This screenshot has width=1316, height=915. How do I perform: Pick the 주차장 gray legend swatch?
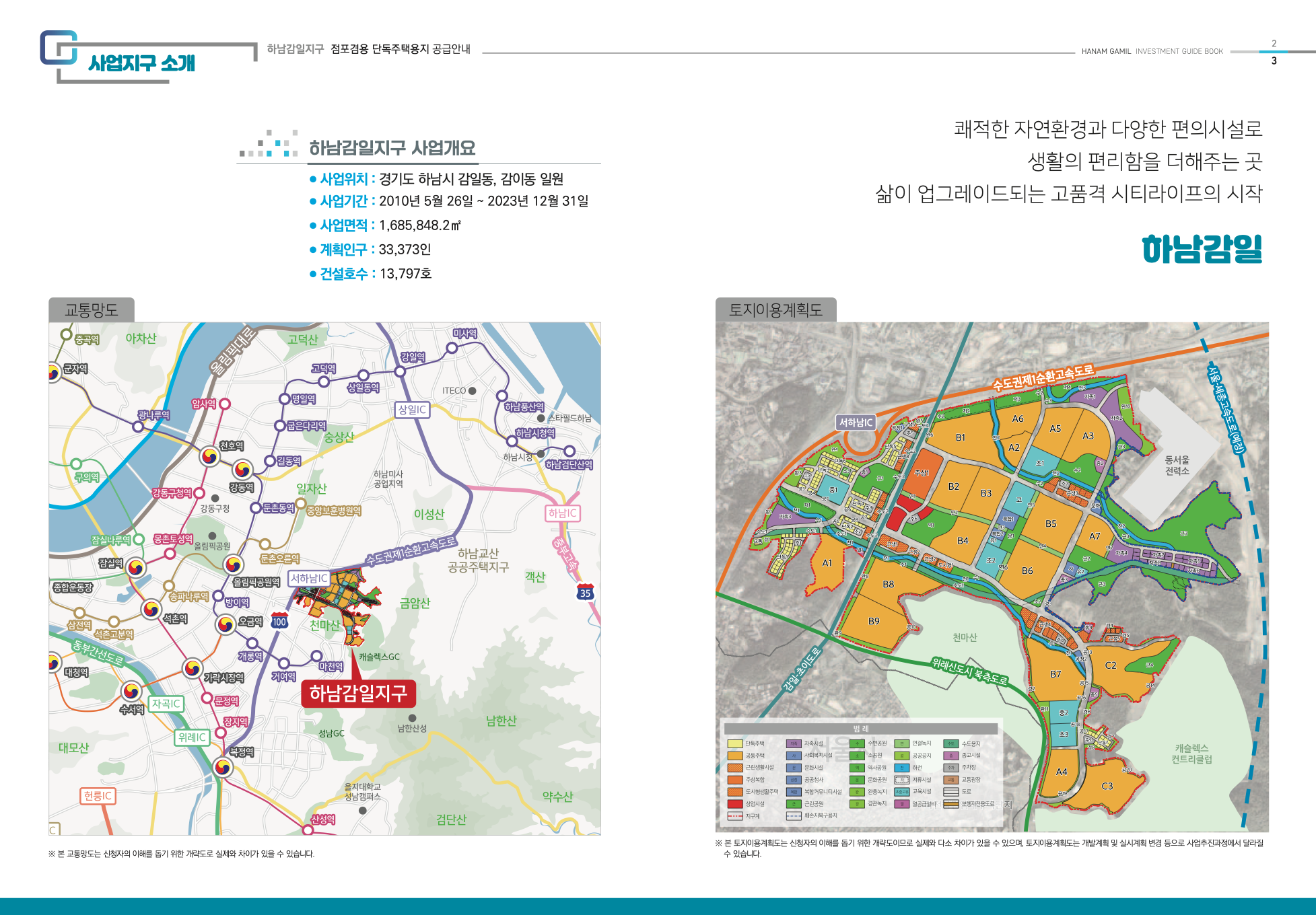pyautogui.click(x=950, y=768)
